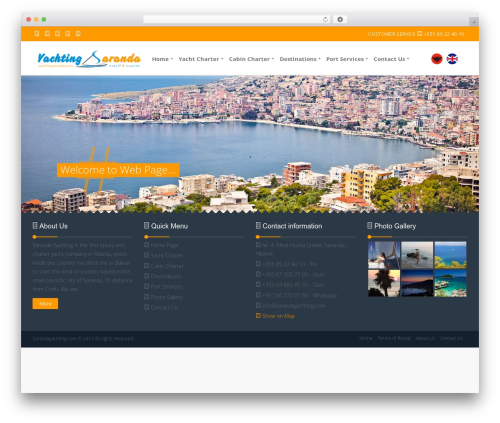Click the Quick Menu section heading
The image size is (500, 423).
[169, 226]
